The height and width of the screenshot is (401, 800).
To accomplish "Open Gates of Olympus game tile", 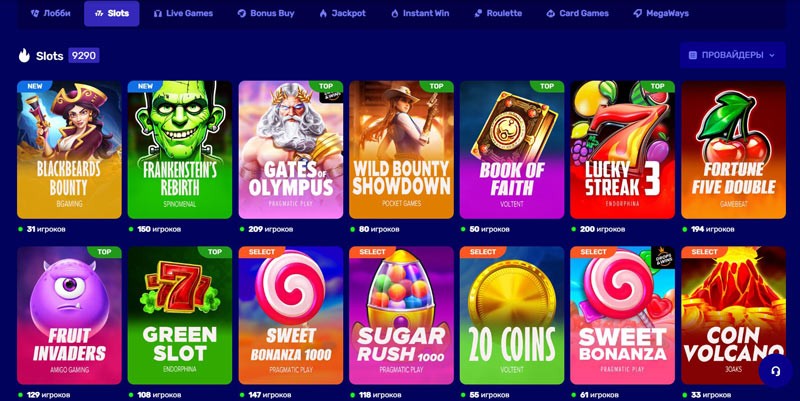I will pyautogui.click(x=291, y=149).
